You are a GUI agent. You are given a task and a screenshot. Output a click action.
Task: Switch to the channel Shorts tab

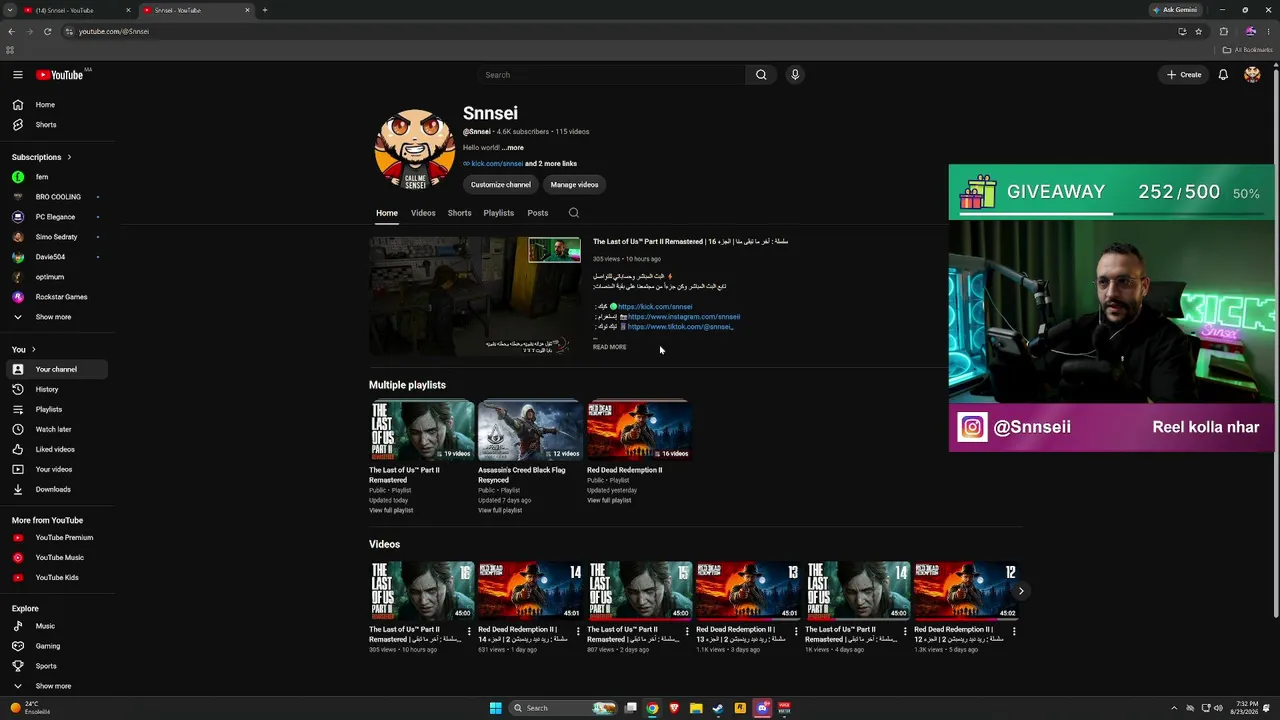pyautogui.click(x=459, y=213)
